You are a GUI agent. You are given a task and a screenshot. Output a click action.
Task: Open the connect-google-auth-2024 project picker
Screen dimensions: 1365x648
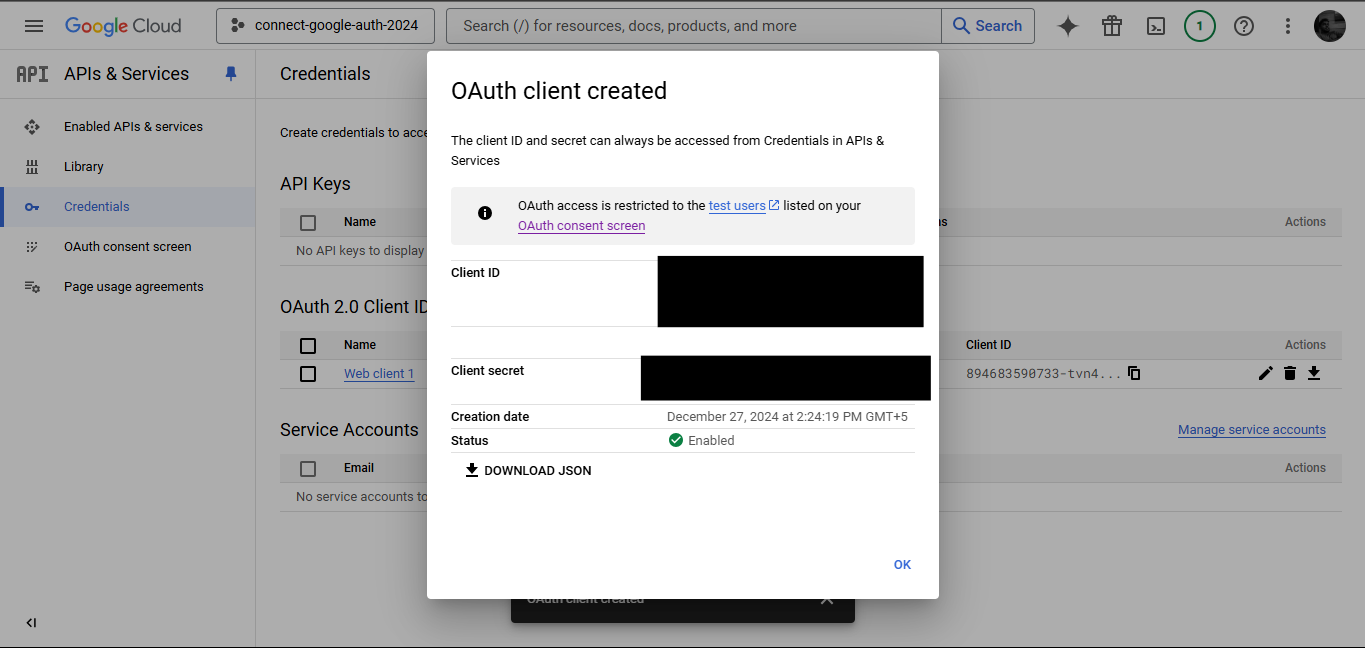click(x=324, y=26)
